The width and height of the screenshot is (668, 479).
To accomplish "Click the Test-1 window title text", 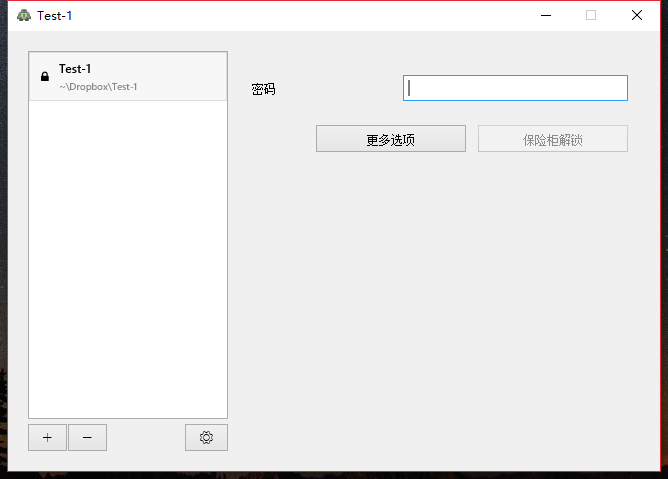I will click(x=55, y=16).
